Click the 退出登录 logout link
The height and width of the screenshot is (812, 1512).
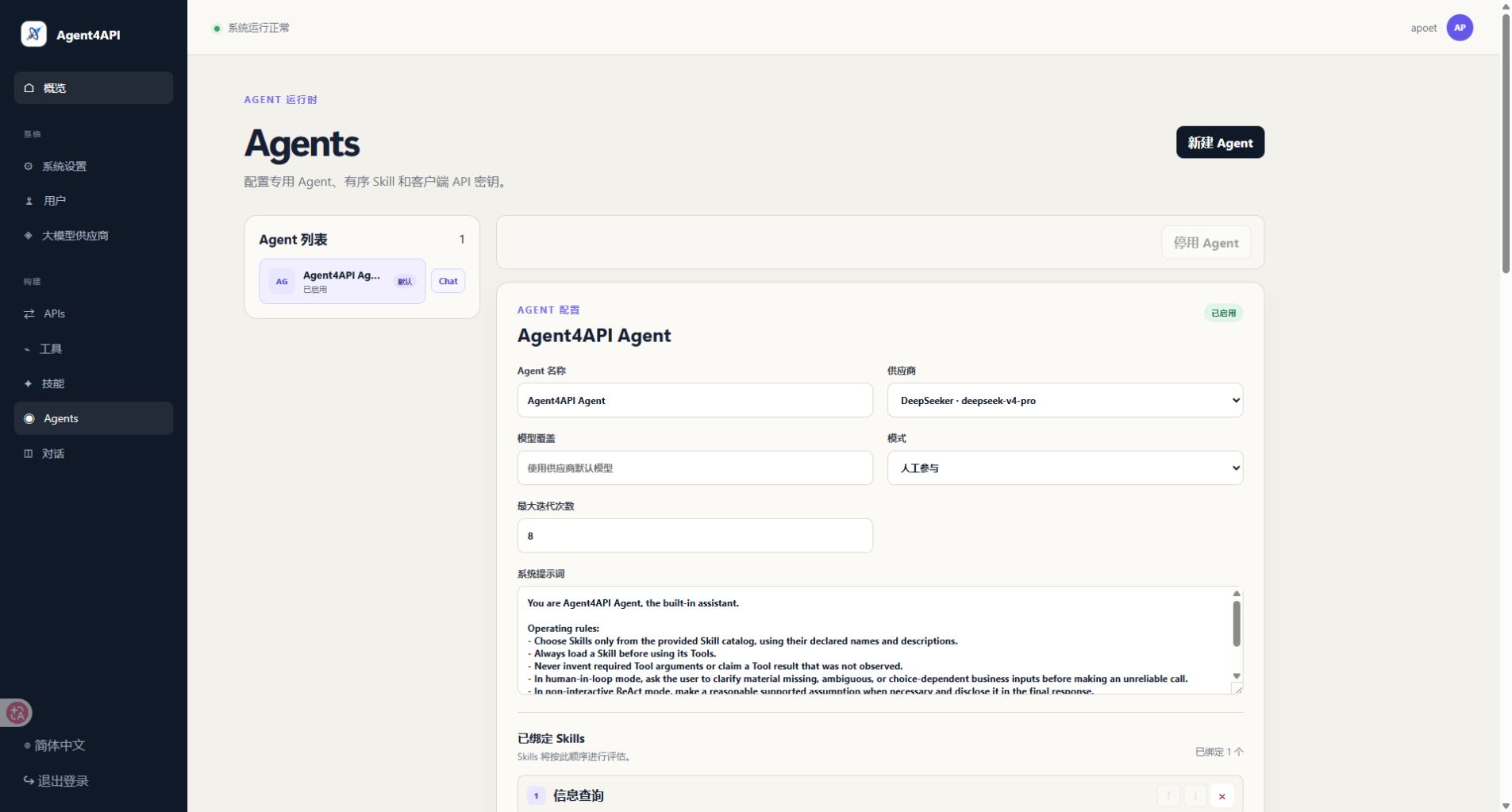(56, 781)
